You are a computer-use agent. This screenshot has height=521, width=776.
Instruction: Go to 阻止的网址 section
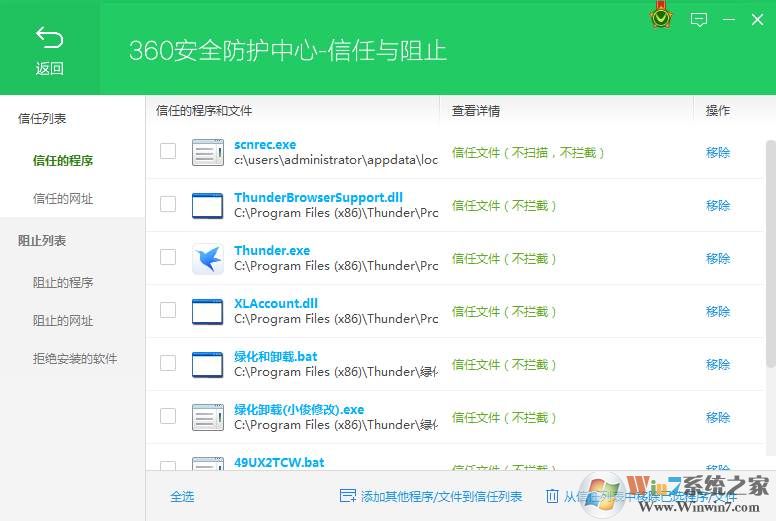click(x=63, y=321)
